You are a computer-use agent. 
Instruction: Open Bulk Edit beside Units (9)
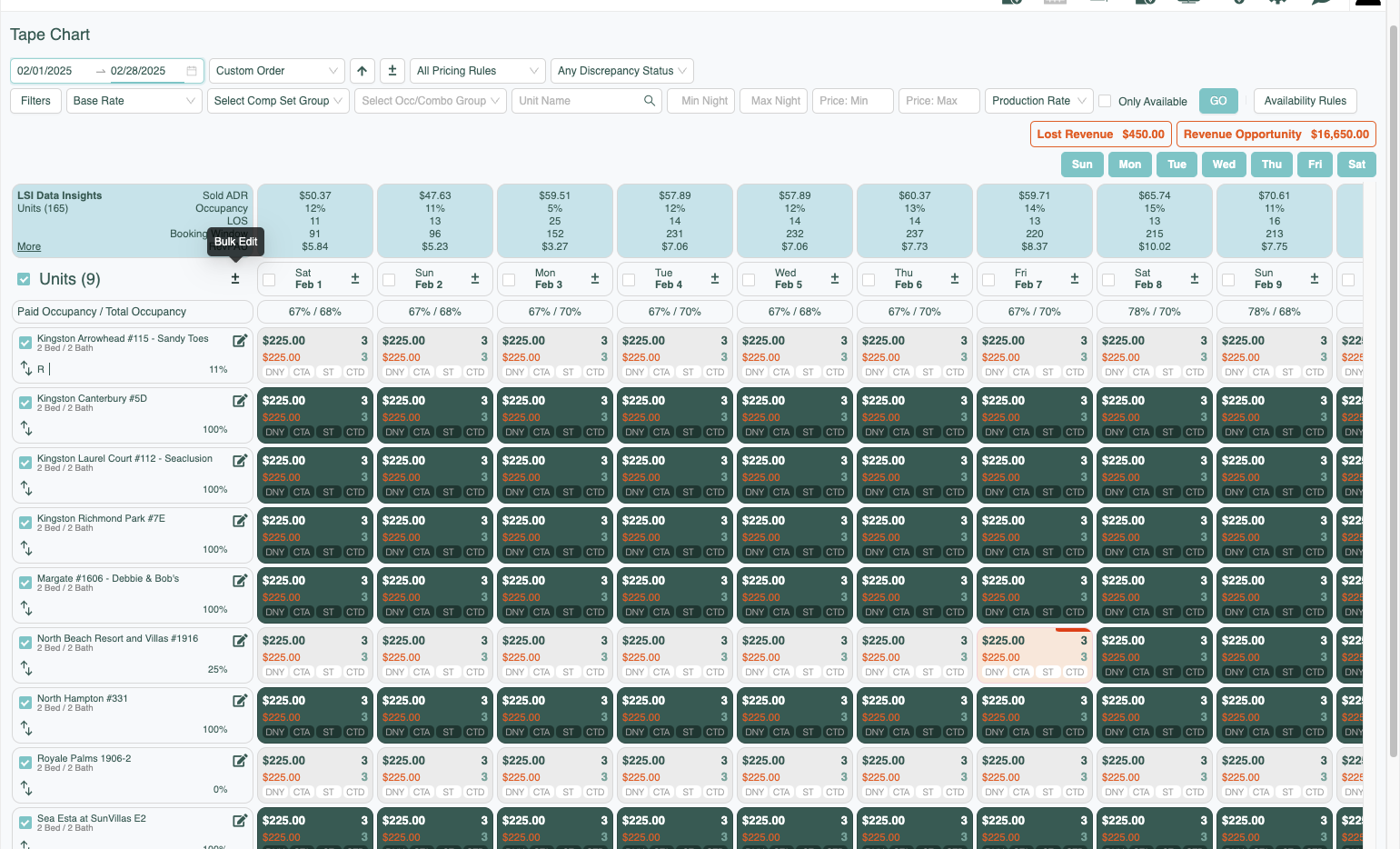click(235, 279)
